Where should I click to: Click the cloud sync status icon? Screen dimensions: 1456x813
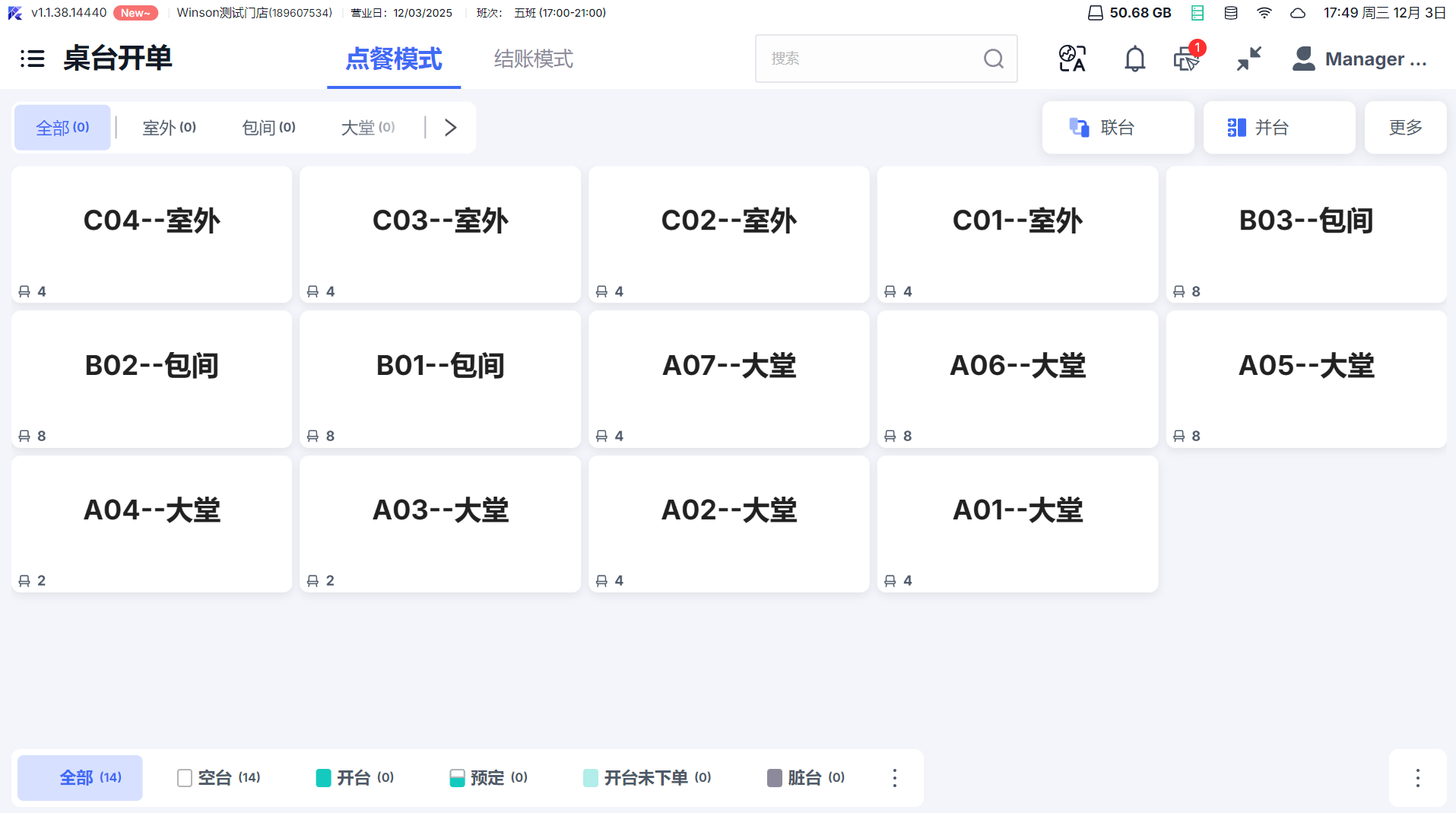coord(1298,13)
